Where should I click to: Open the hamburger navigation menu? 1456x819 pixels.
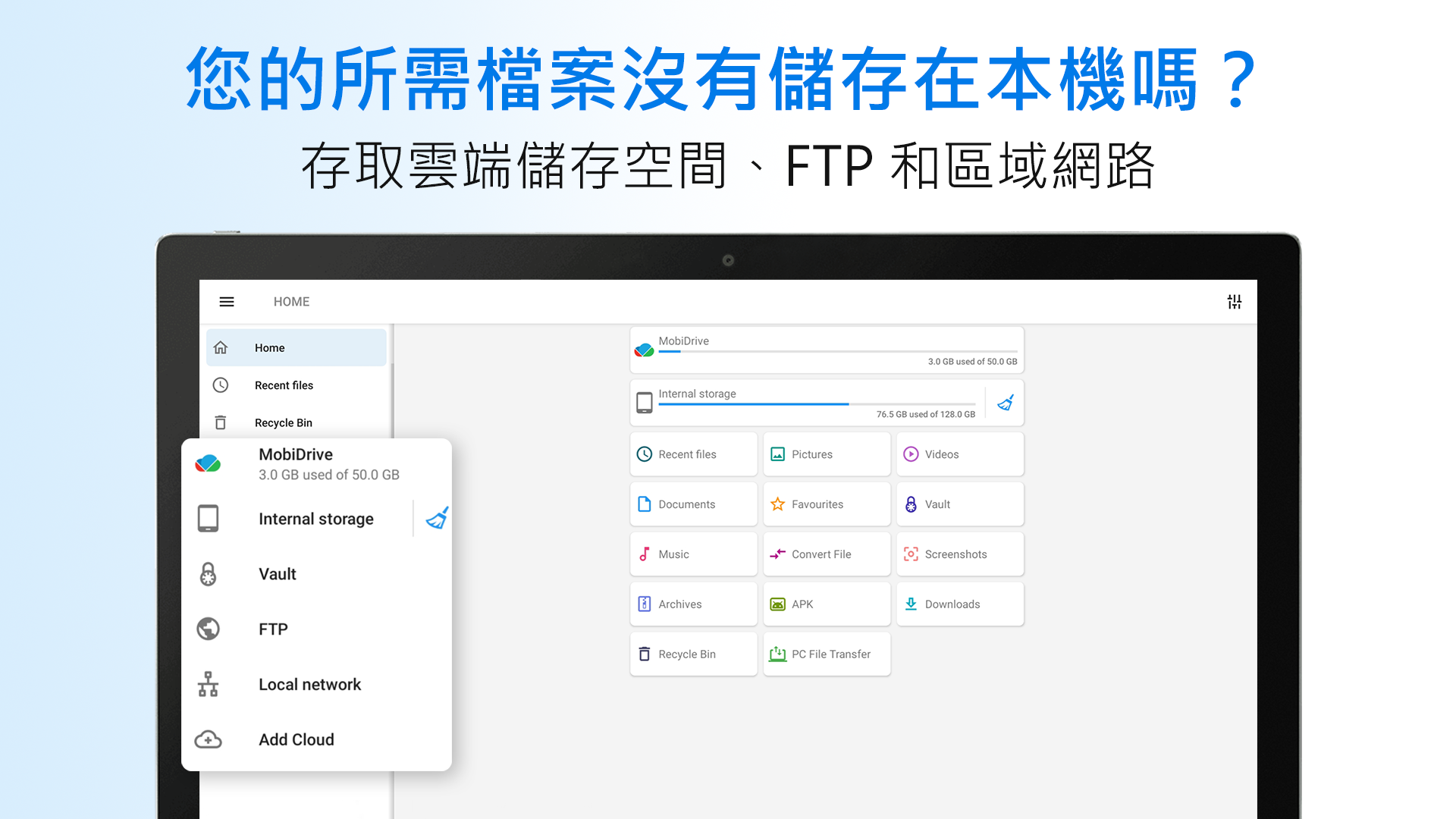[x=226, y=302]
